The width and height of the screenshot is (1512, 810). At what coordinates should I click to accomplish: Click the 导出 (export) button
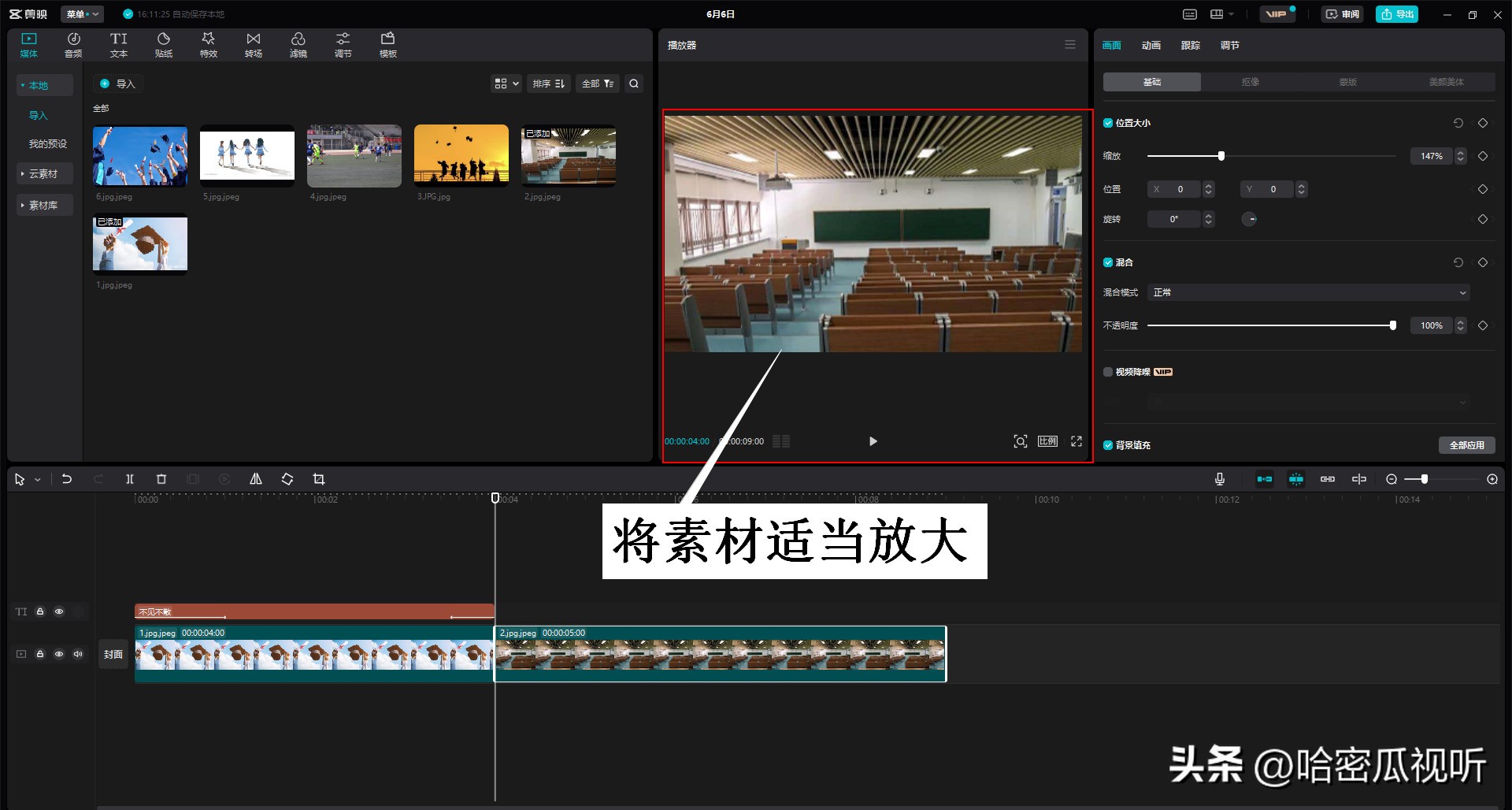click(x=1396, y=13)
